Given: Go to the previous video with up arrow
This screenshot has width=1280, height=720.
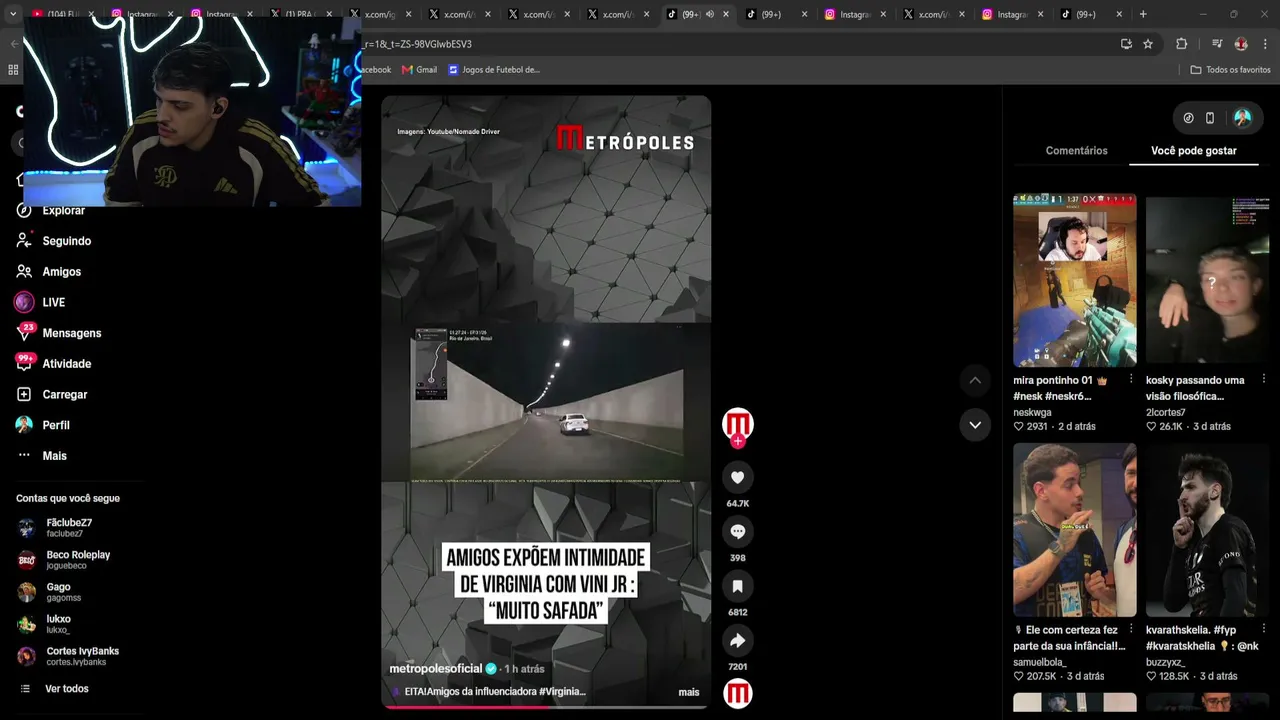Looking at the screenshot, I should (975, 380).
